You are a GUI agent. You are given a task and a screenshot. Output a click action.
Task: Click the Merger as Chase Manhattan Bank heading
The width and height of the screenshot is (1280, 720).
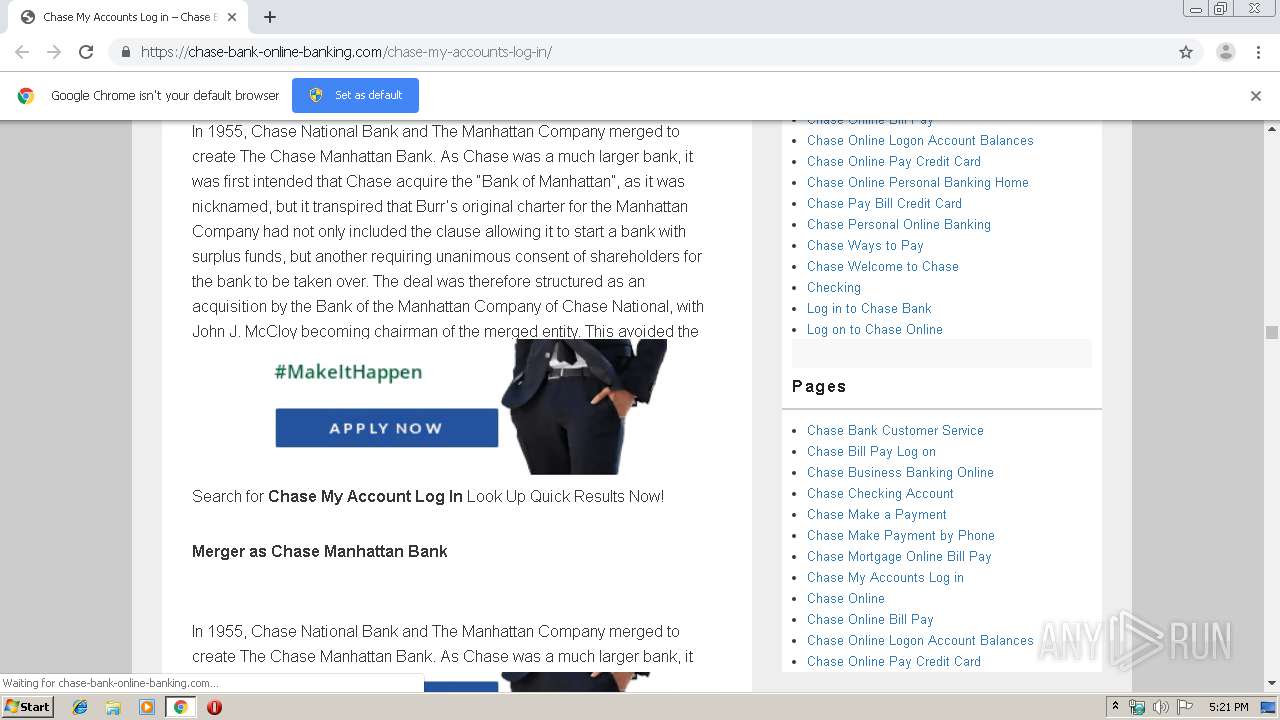(320, 551)
